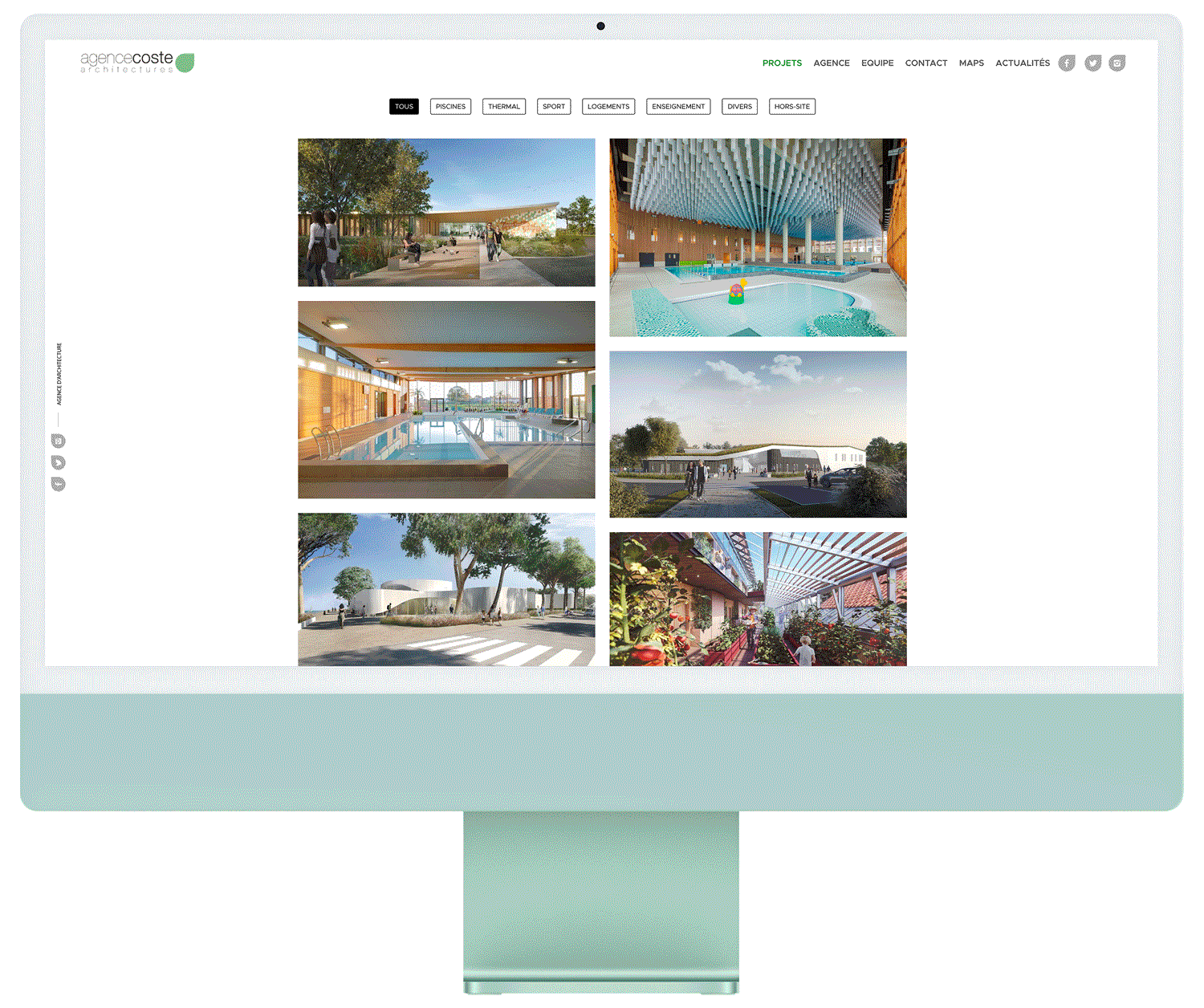Viewport: 1204px width, 1008px height.
Task: Open the MAPS navigation link
Action: coord(971,63)
